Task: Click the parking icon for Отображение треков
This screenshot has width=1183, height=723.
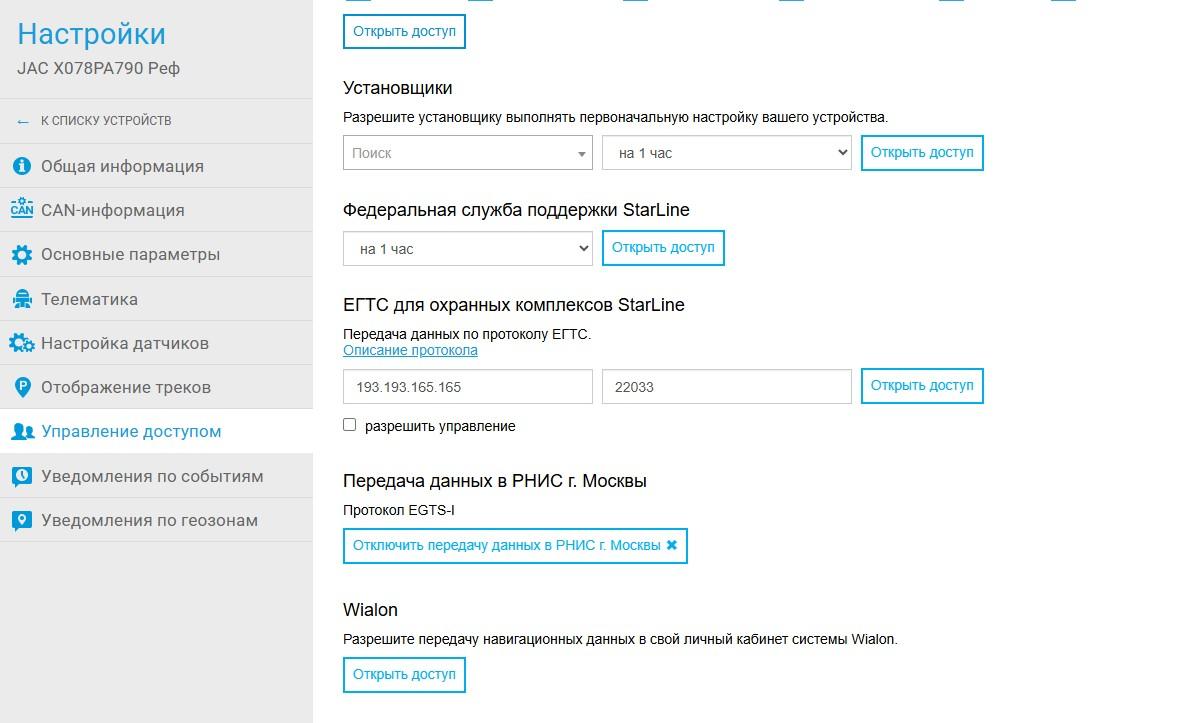Action: [22, 387]
